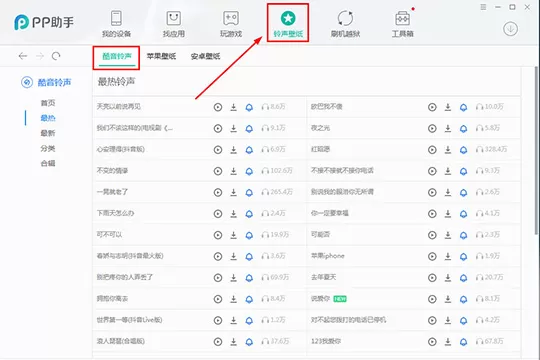Play the ringtone 不变的情缘

coord(218,171)
